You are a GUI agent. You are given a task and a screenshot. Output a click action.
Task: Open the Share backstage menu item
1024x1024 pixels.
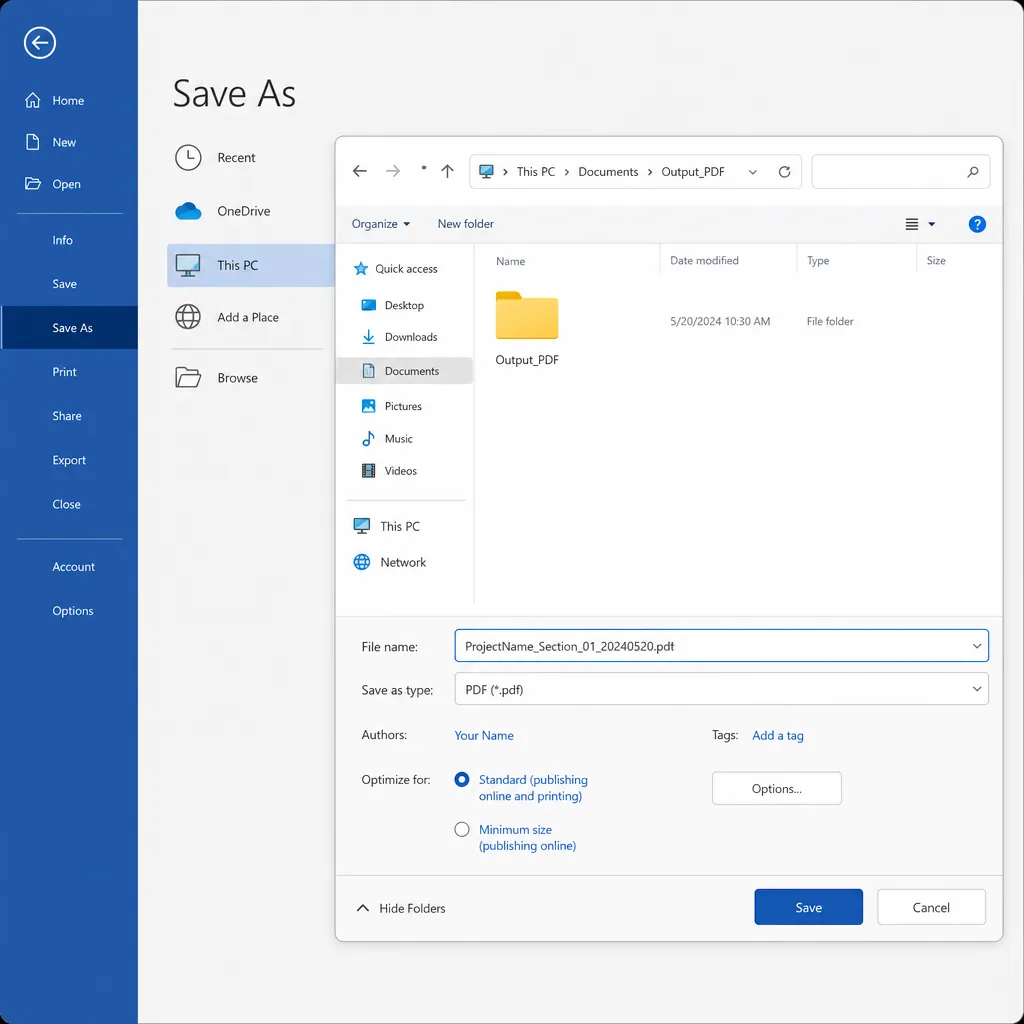(69, 415)
